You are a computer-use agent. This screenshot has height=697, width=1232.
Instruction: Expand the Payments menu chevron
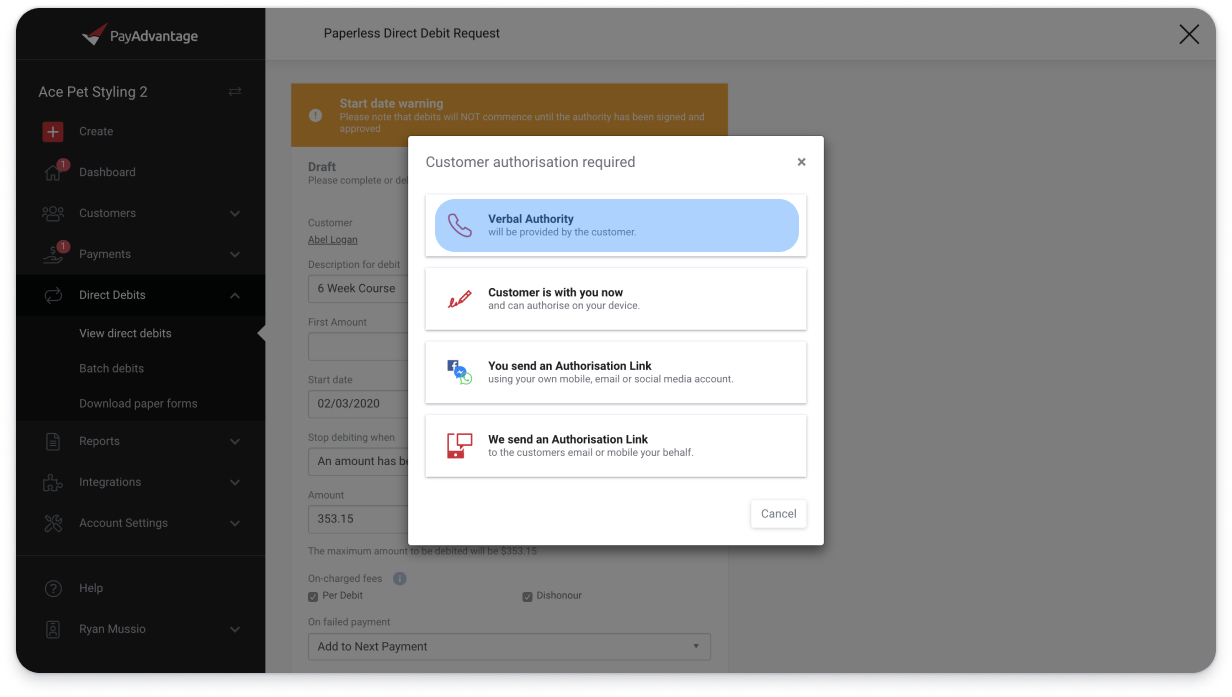click(x=235, y=254)
